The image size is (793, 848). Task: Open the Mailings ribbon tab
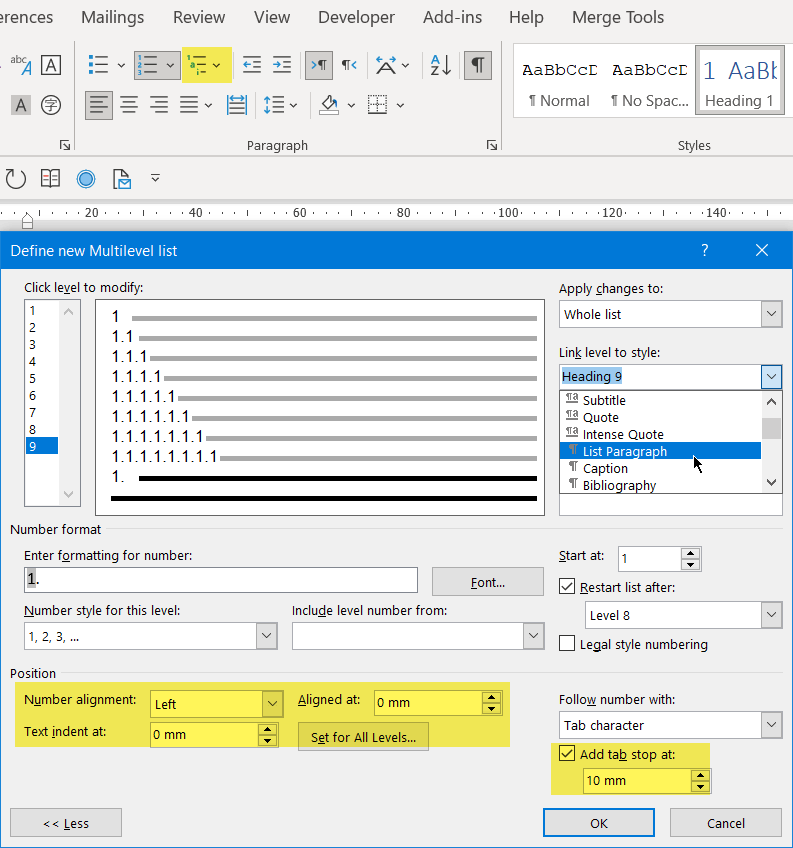point(113,17)
